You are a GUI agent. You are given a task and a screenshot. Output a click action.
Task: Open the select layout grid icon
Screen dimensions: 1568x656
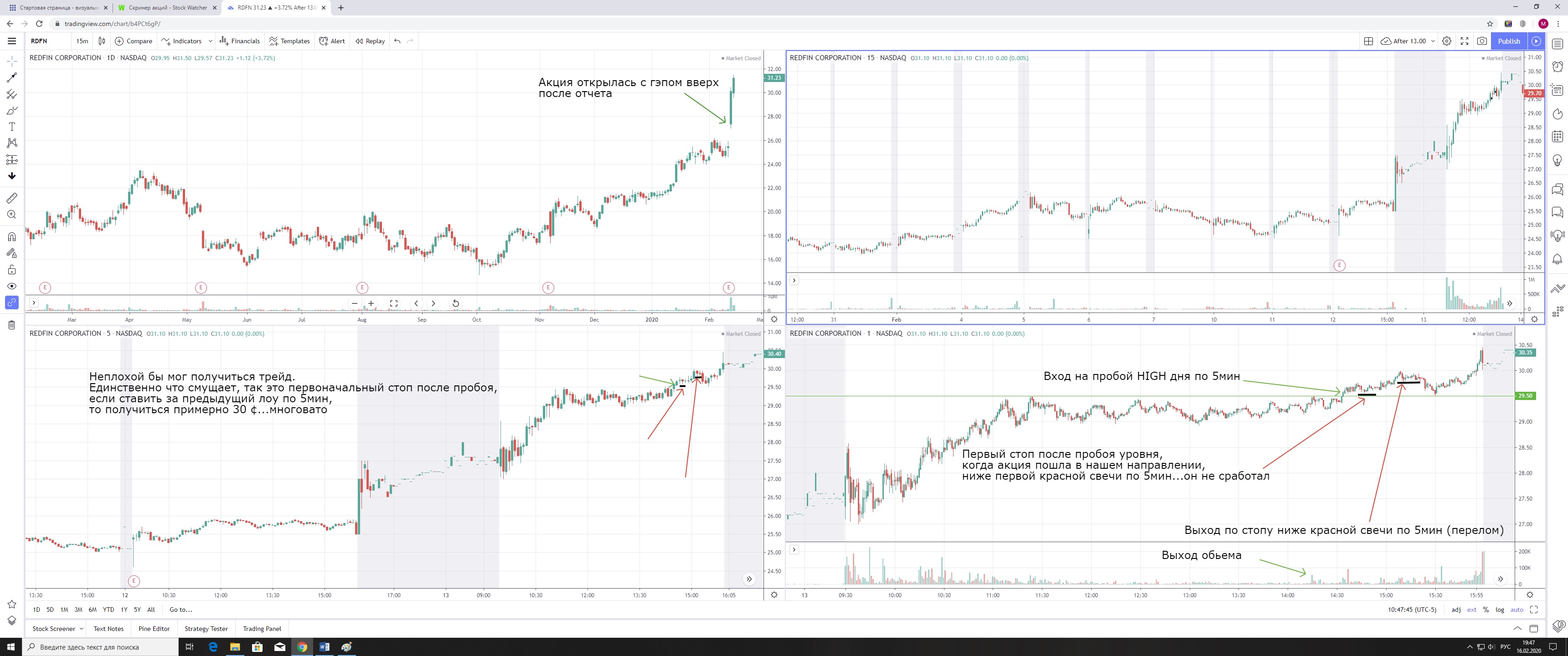click(1368, 41)
